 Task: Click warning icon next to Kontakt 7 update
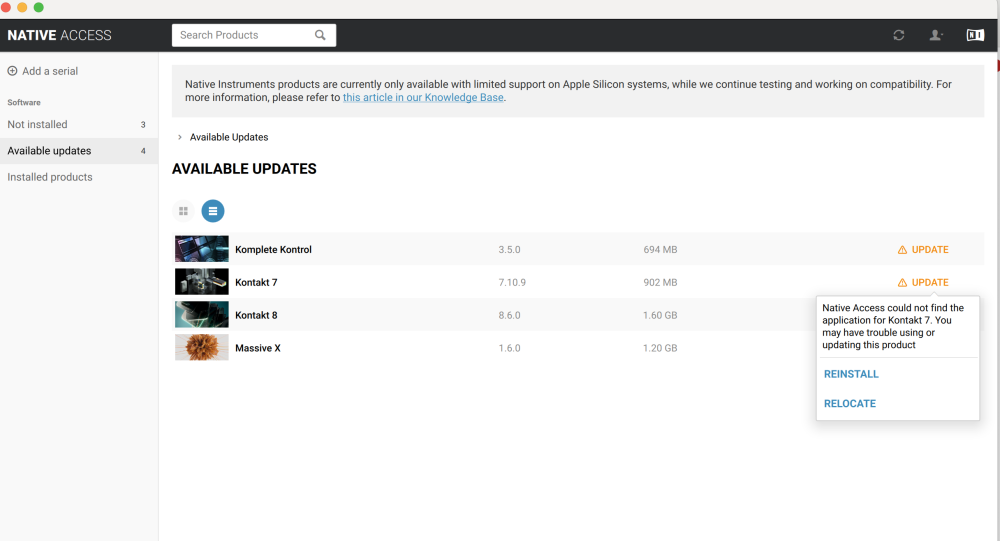[902, 283]
